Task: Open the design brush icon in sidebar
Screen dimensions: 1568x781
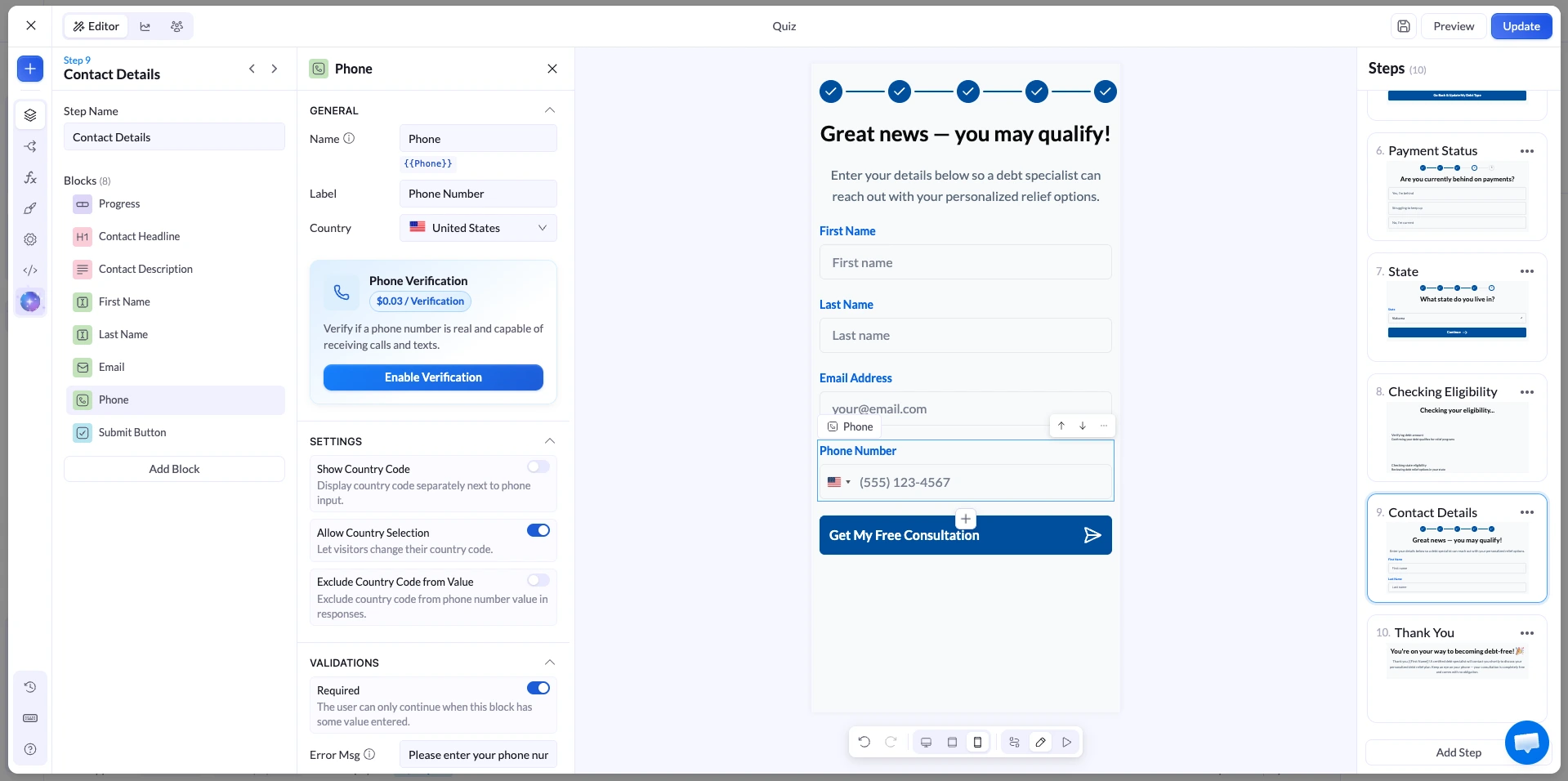Action: [30, 208]
